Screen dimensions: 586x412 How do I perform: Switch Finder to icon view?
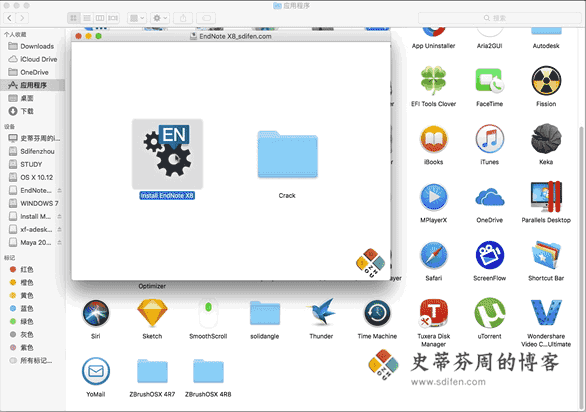coord(74,18)
